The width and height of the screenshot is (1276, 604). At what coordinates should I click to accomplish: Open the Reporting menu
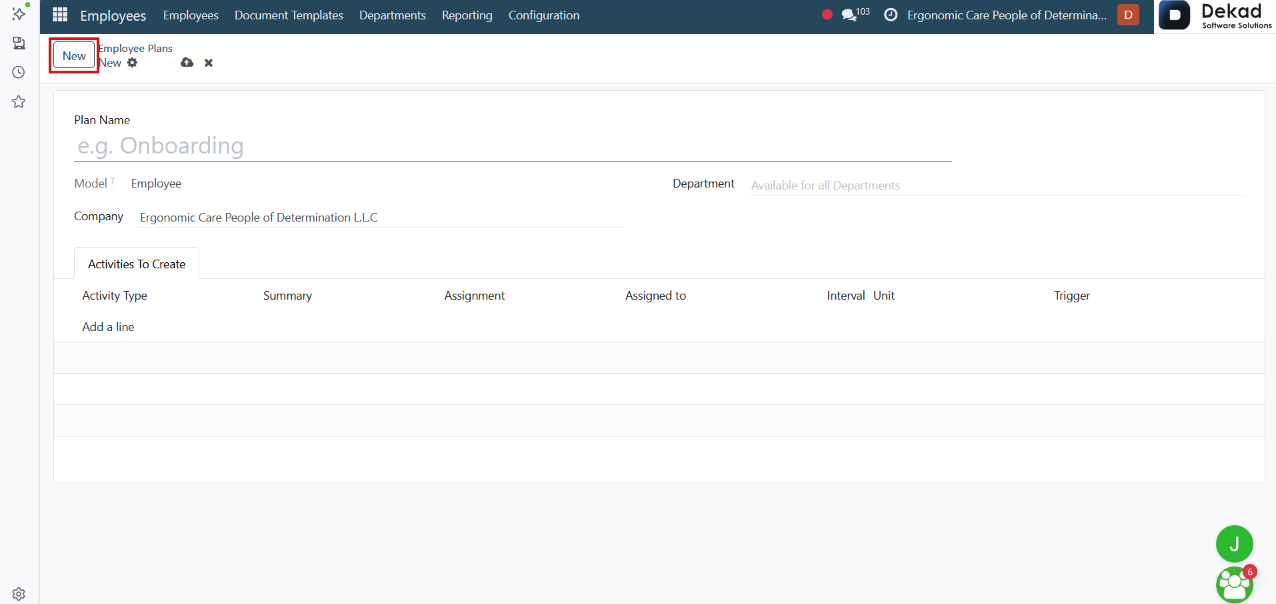[467, 15]
